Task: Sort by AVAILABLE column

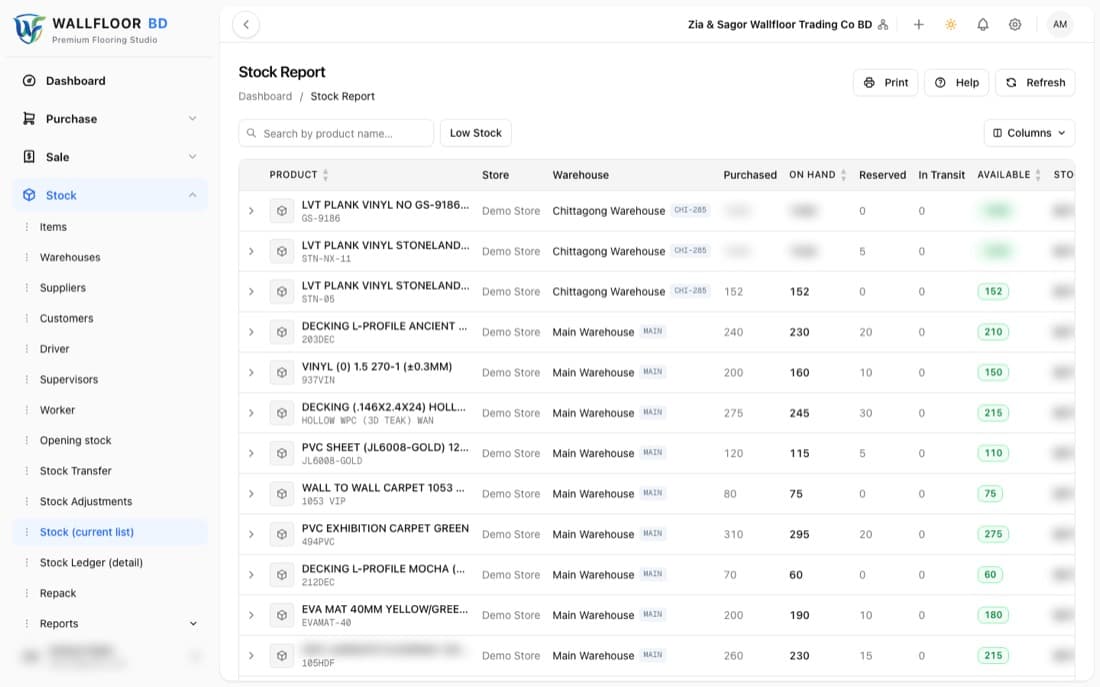Action: coord(1009,175)
